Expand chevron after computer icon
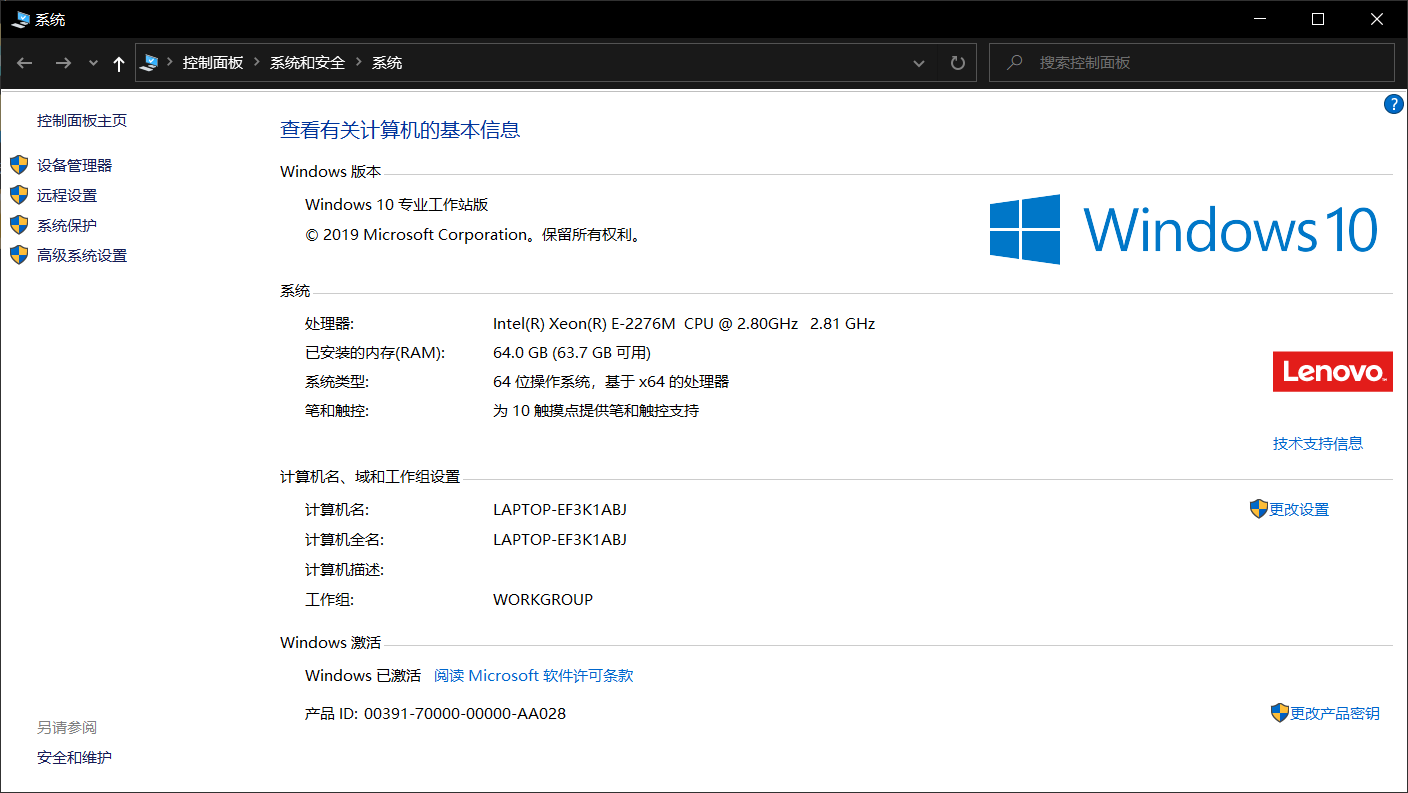The width and height of the screenshot is (1408, 793). click(170, 63)
